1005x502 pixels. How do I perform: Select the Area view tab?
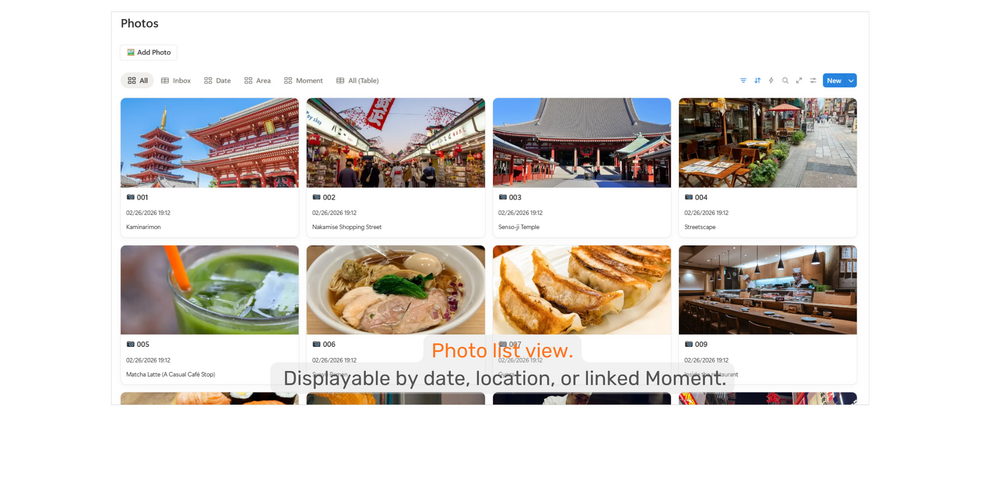click(x=257, y=81)
